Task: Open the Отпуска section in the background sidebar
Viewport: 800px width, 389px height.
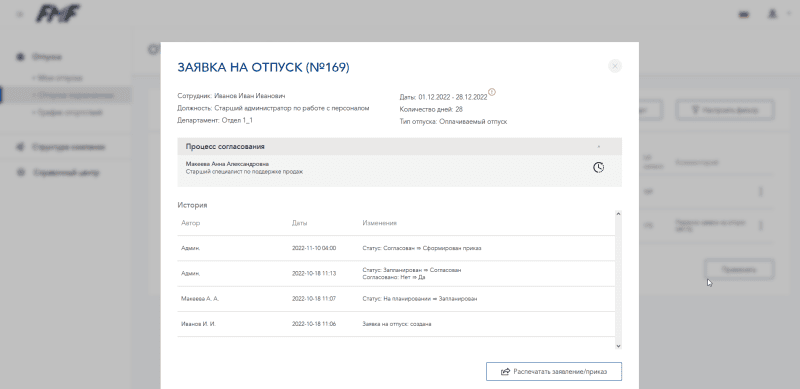Action: [x=46, y=57]
